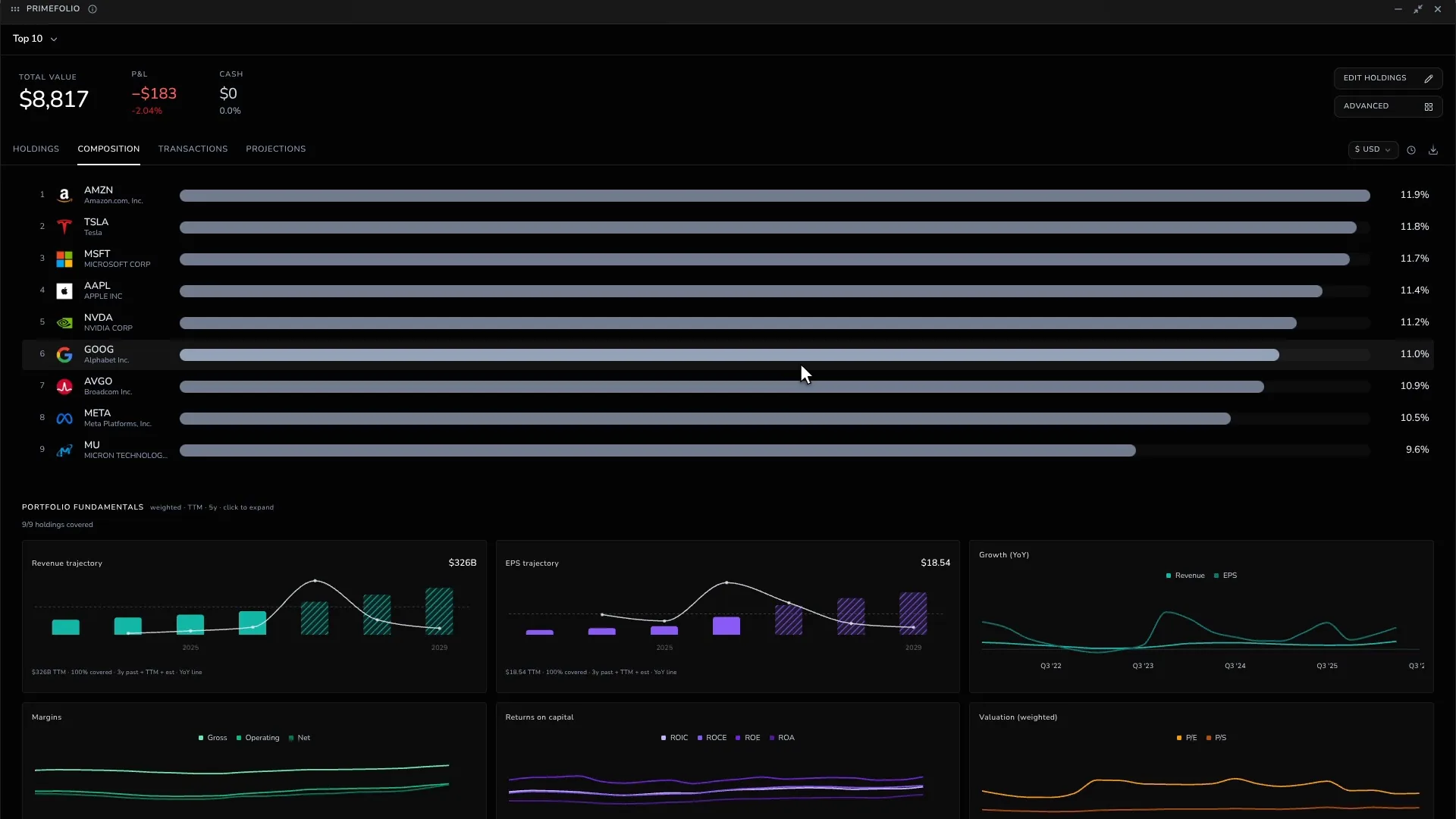
Task: Open the Advanced options button
Action: coord(1388,106)
